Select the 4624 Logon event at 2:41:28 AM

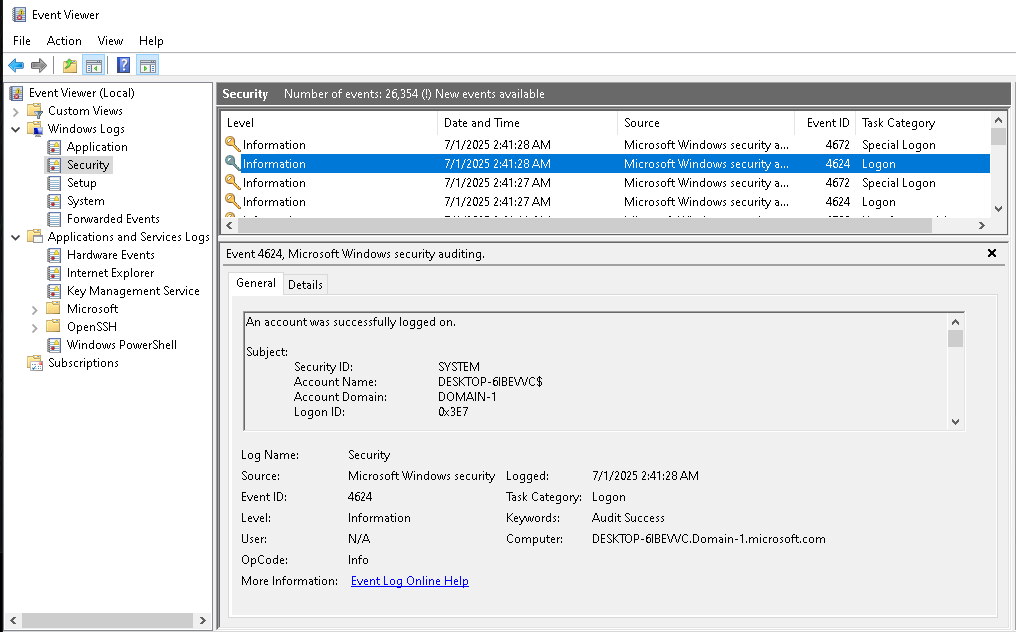[606, 163]
